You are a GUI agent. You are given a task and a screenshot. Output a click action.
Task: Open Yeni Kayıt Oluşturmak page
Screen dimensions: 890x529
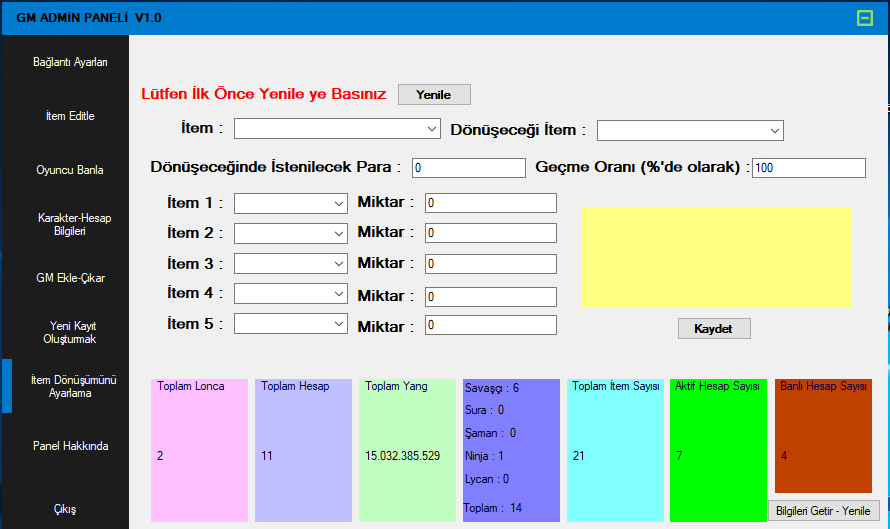[x=70, y=332]
